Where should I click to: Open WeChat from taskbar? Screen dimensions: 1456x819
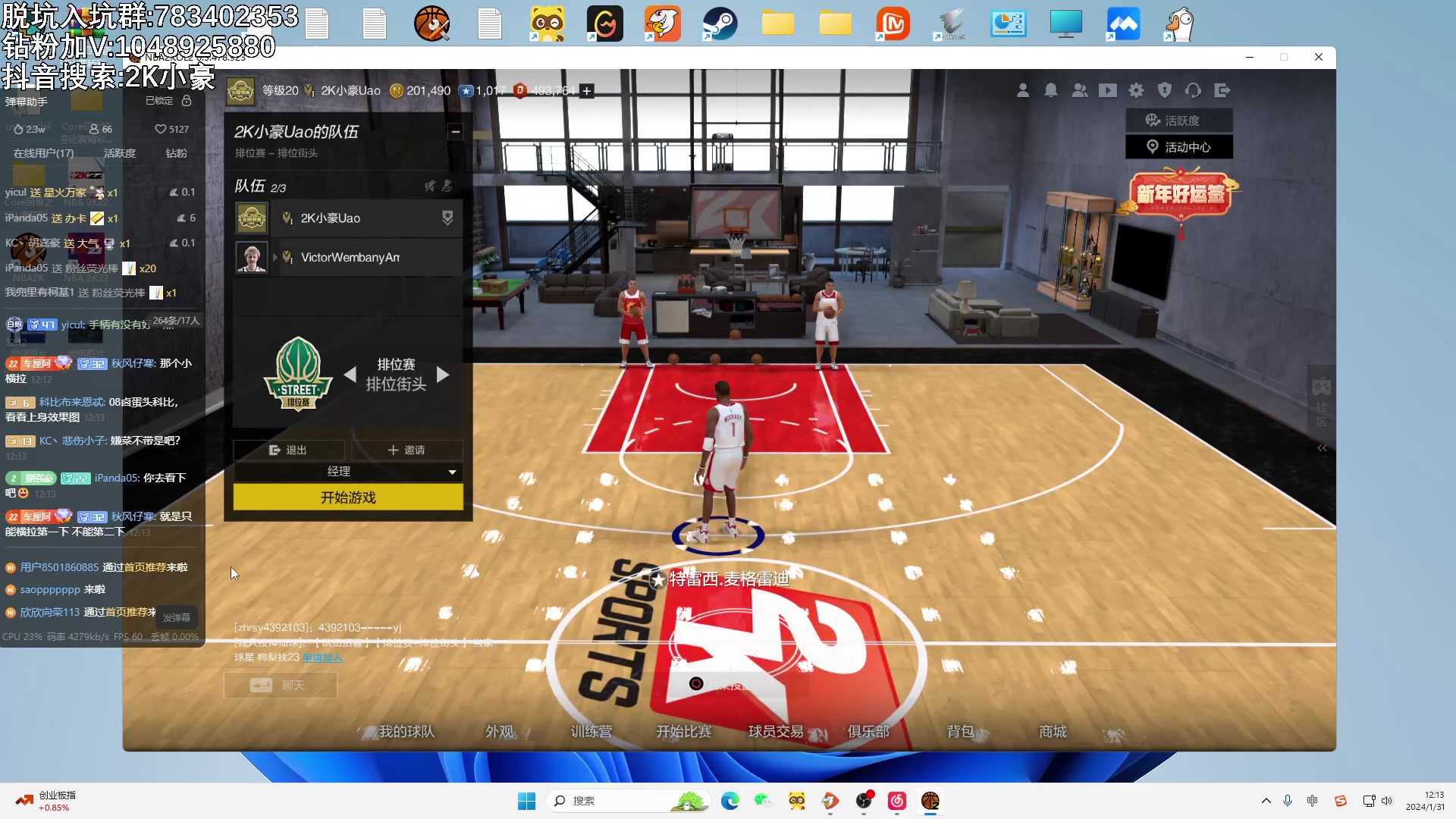click(763, 801)
